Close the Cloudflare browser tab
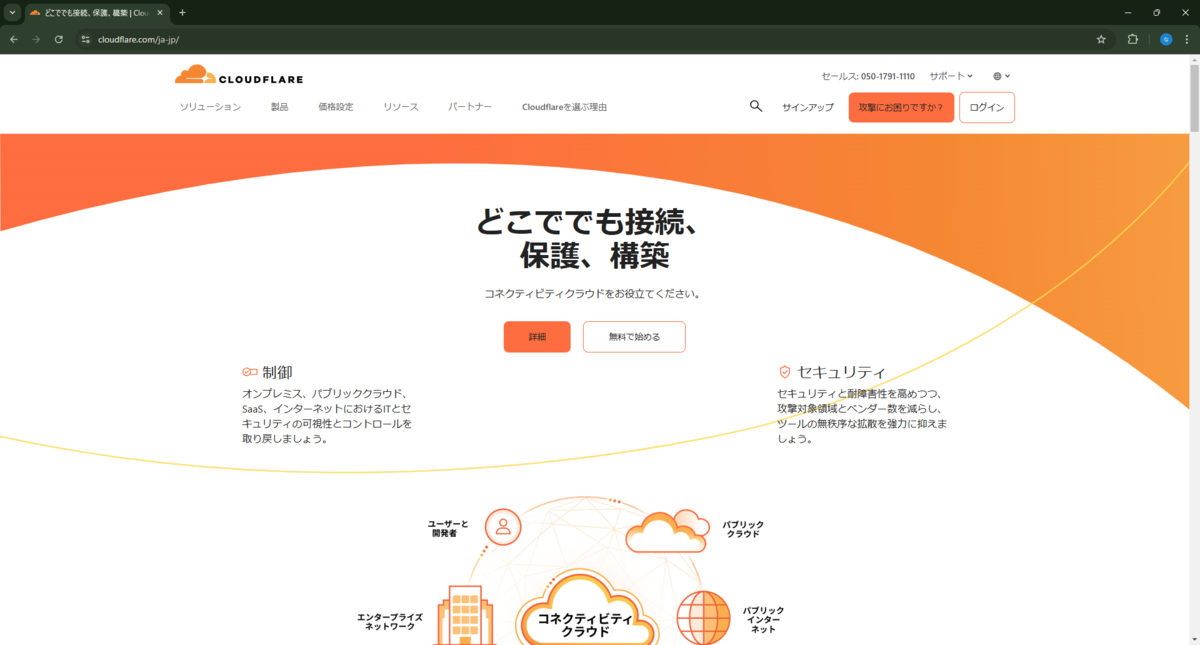1200x645 pixels. click(x=160, y=13)
